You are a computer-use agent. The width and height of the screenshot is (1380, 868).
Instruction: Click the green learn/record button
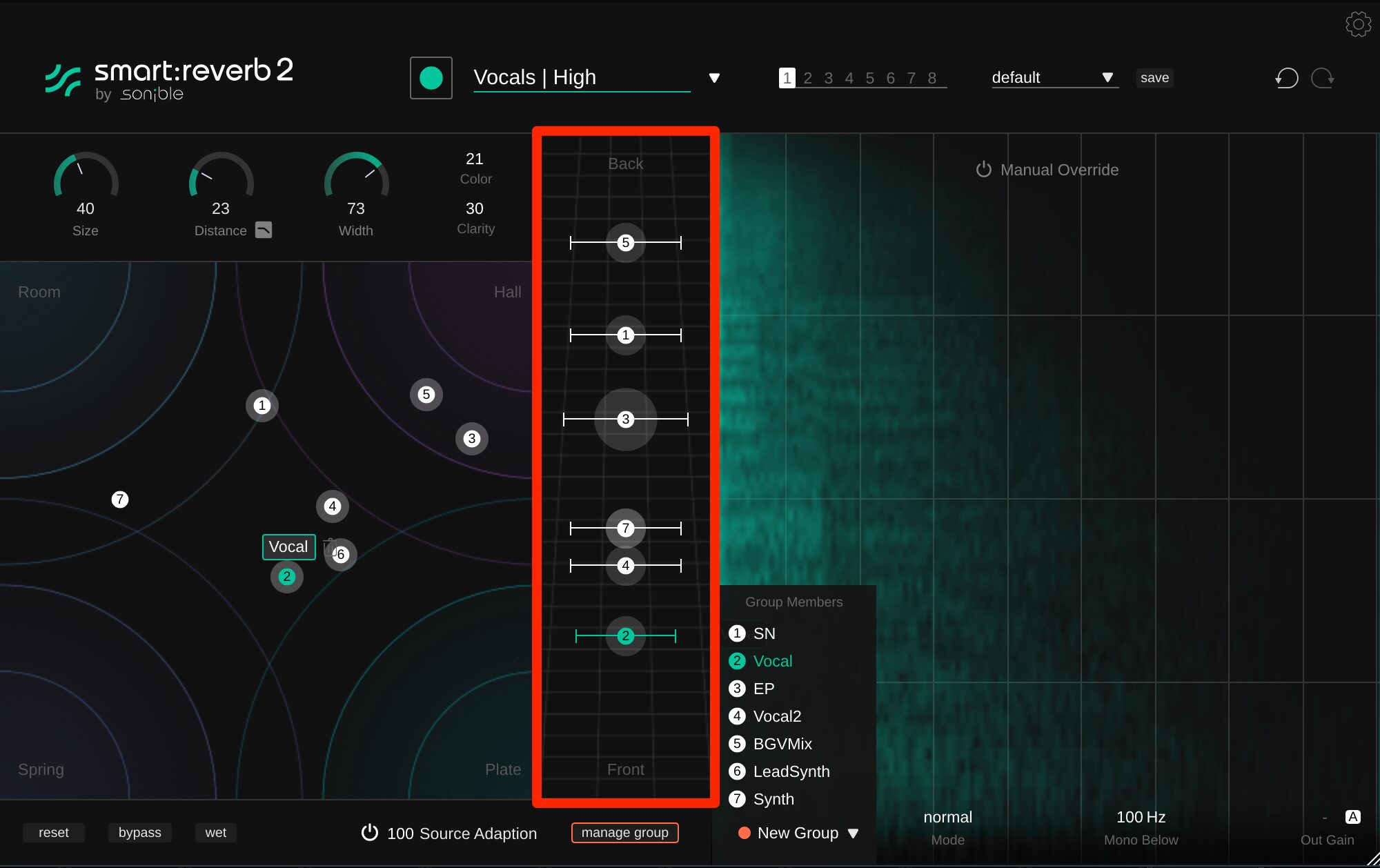[431, 78]
